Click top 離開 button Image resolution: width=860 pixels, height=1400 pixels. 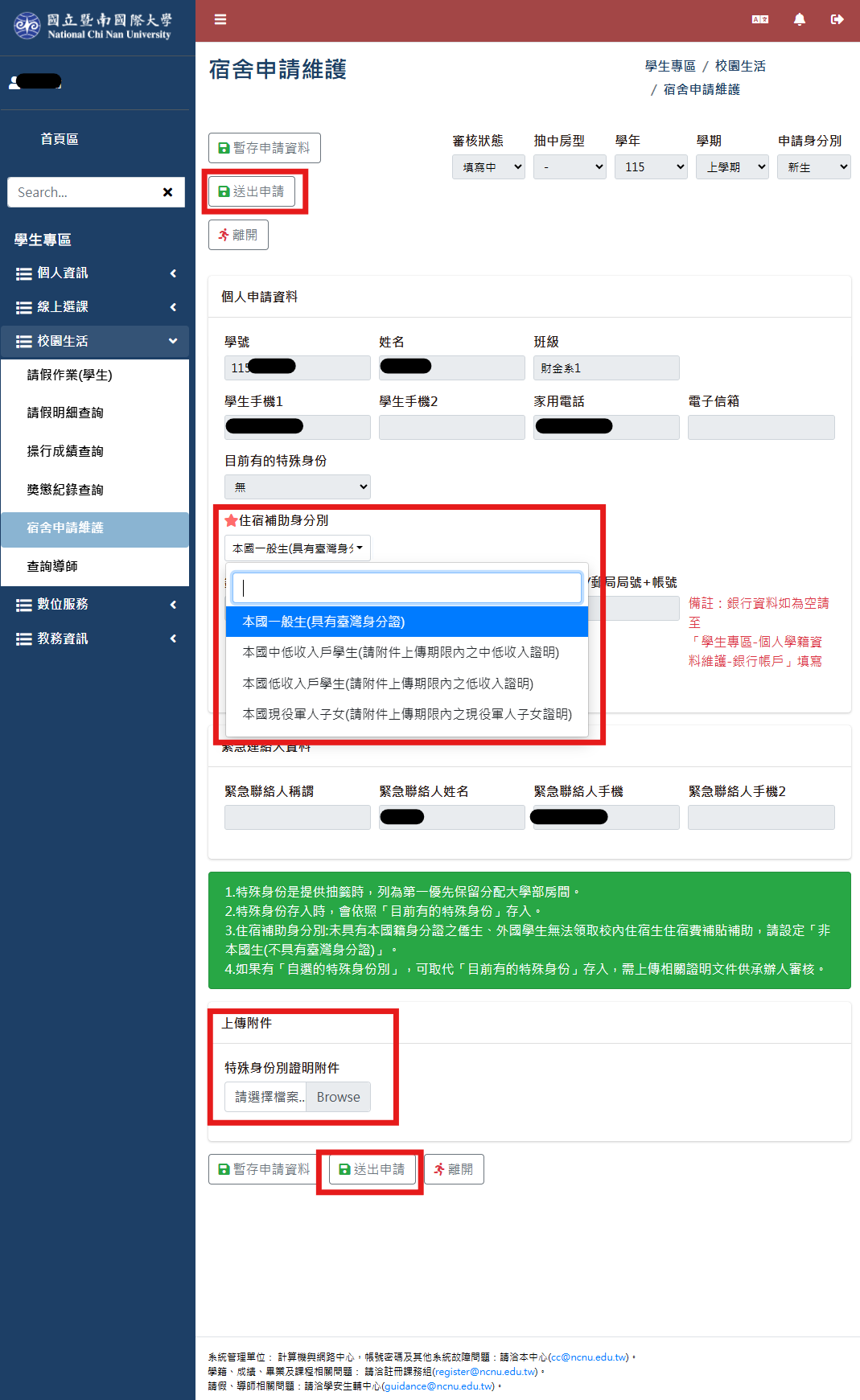point(238,235)
